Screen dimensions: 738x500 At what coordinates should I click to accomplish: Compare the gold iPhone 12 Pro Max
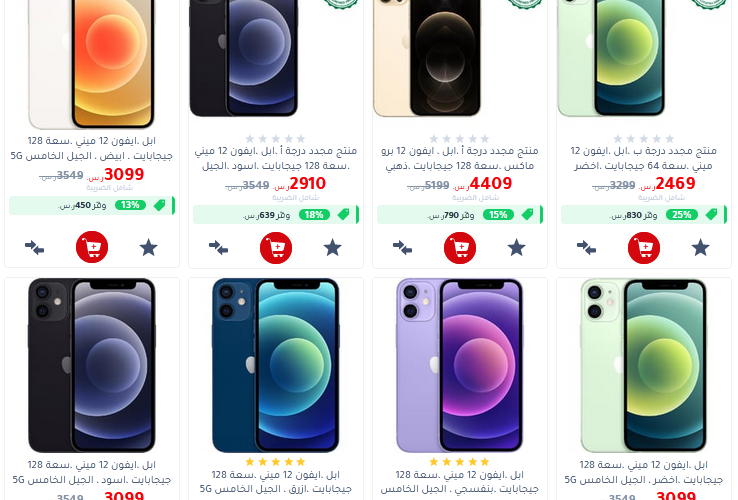click(402, 247)
